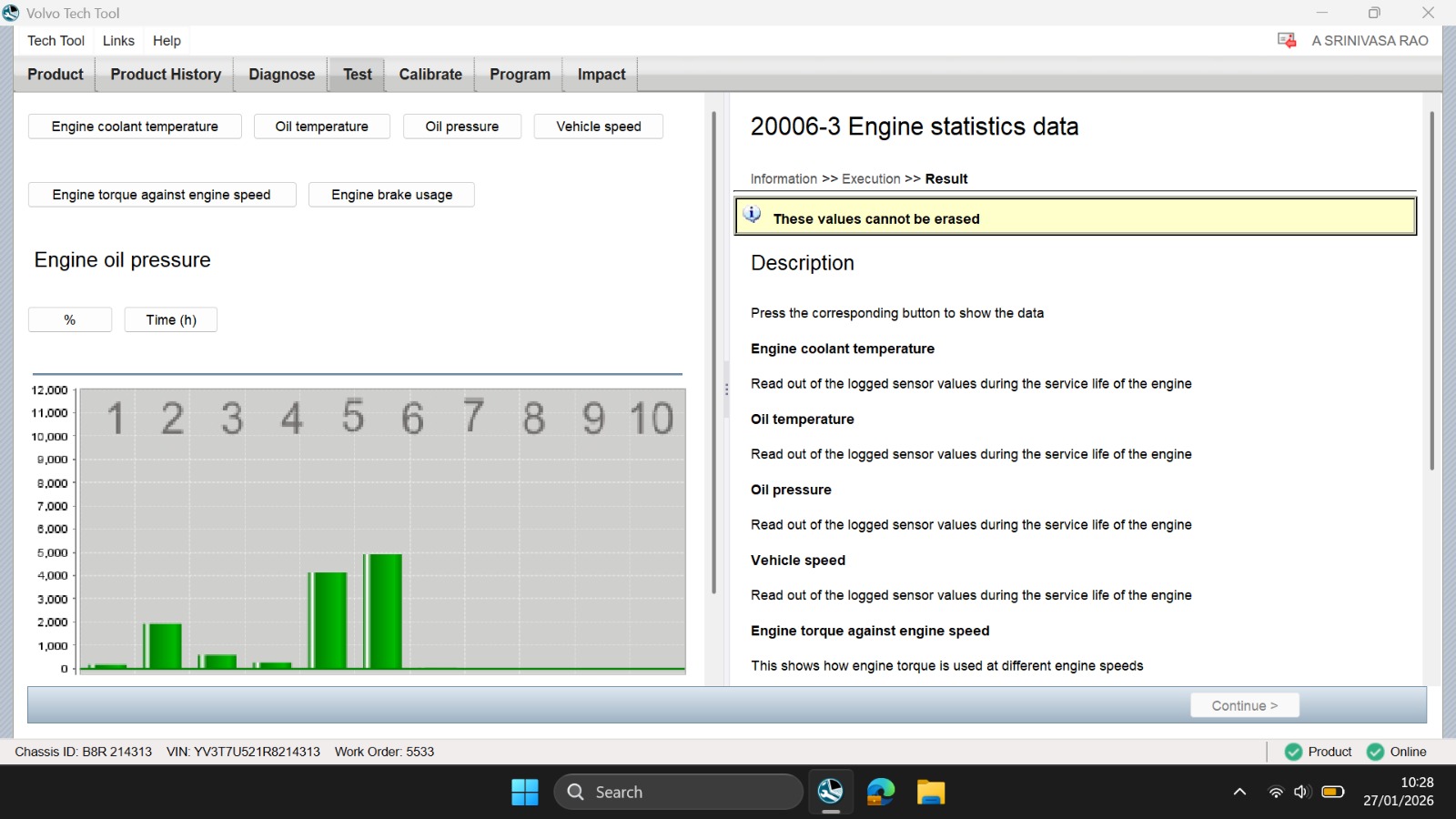
Task: Open the Windows Start menu
Action: click(x=525, y=792)
